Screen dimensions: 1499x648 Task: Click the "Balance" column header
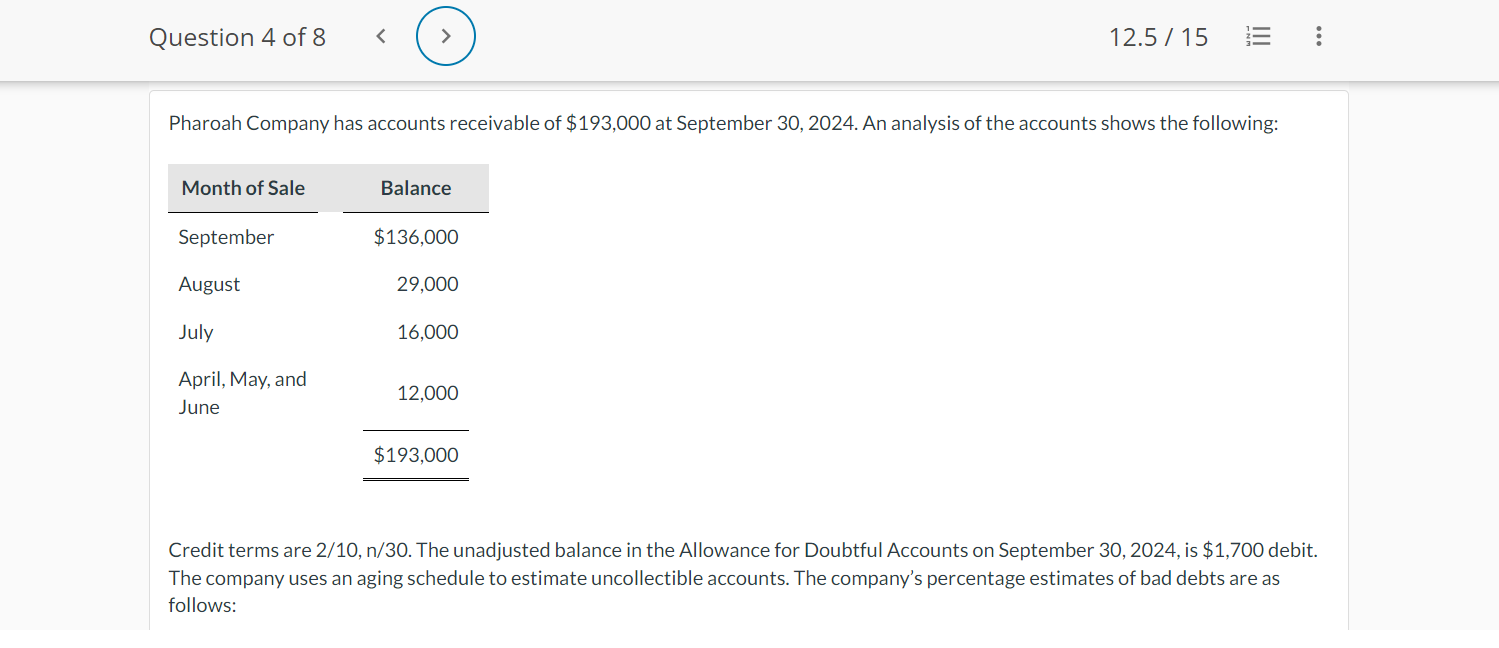[416, 188]
